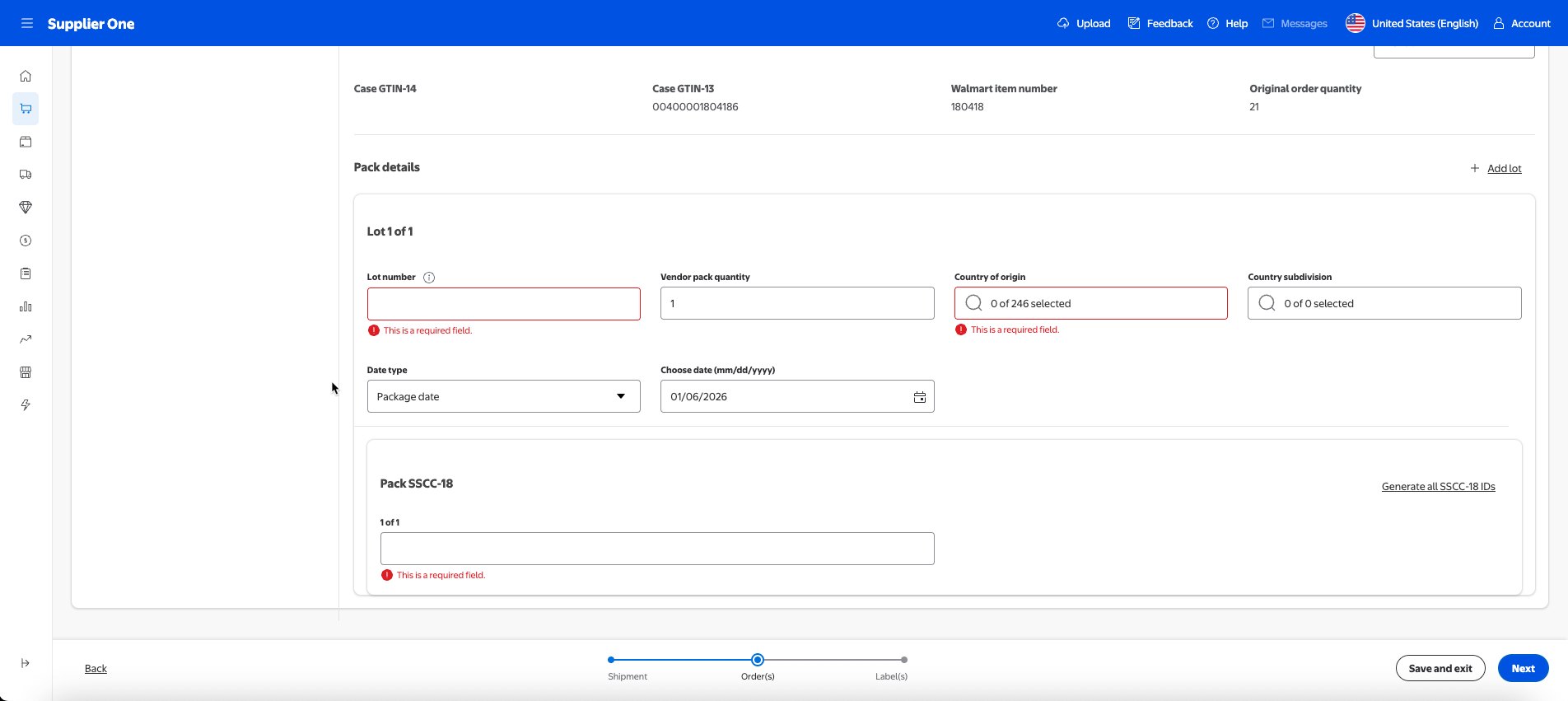Open the Account menu

[1522, 23]
